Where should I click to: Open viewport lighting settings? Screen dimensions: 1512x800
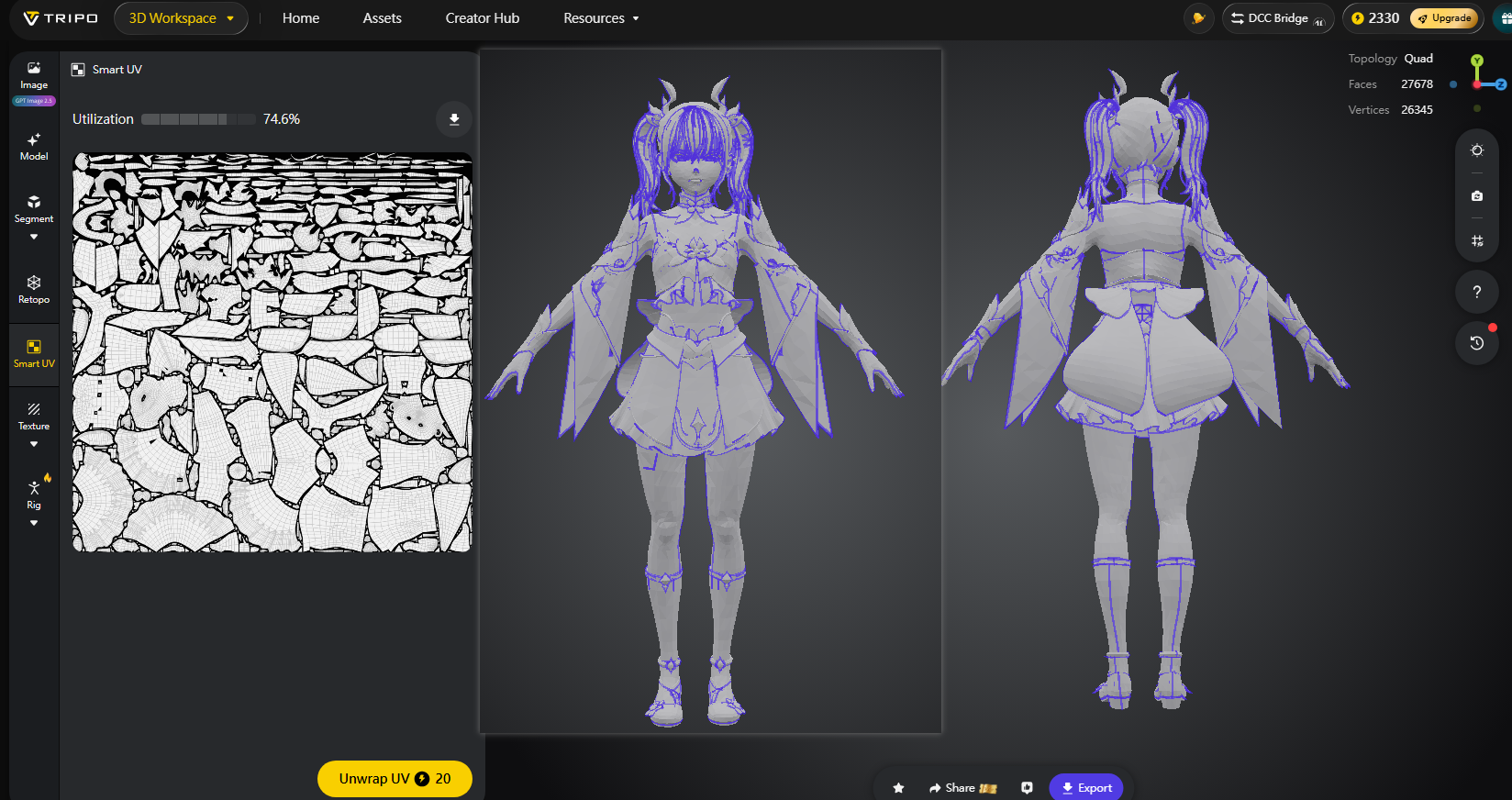tap(1477, 150)
